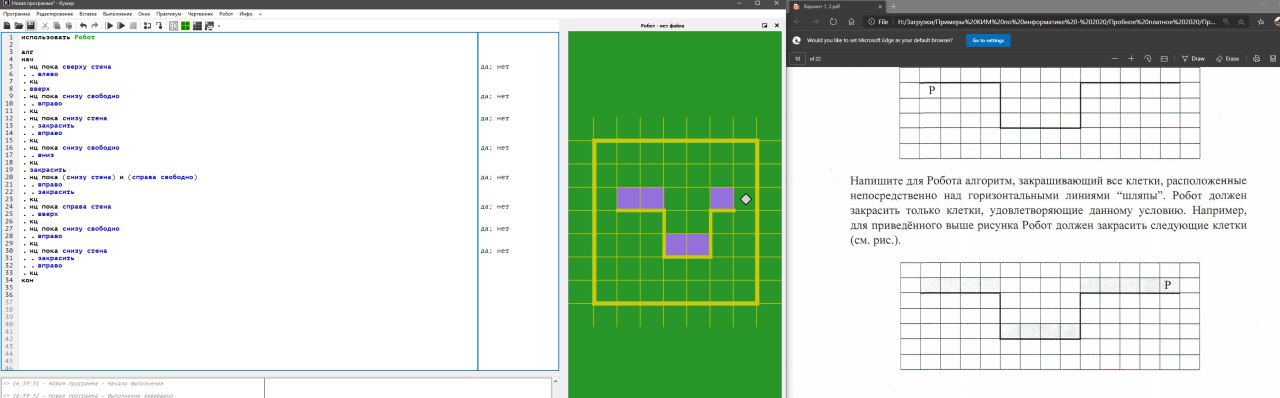This screenshot has width=1280, height=398.
Task: Open a new Edge tab with plus
Action: (893, 6)
